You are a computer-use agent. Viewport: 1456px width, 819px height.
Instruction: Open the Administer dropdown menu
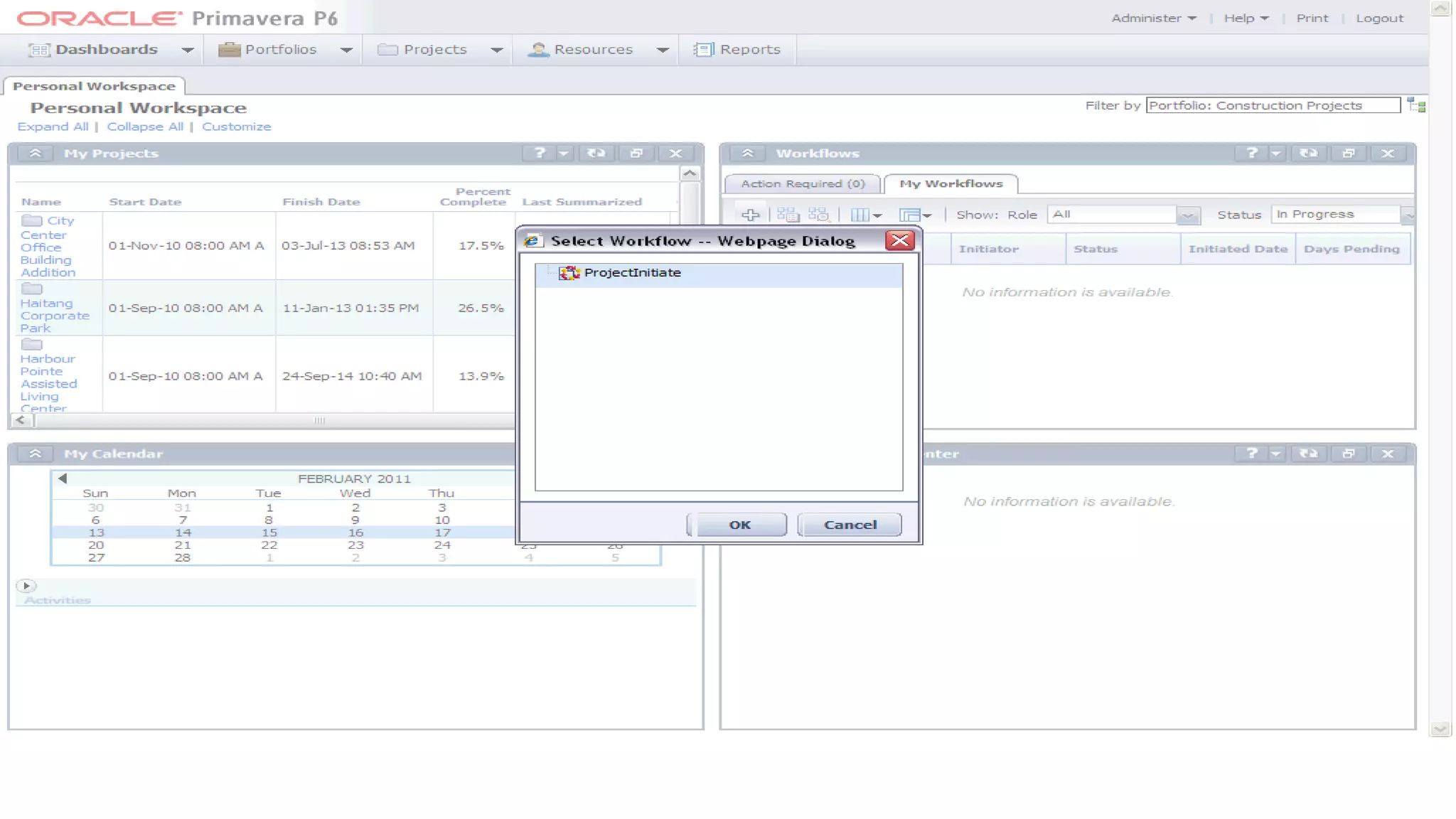coord(1153,18)
